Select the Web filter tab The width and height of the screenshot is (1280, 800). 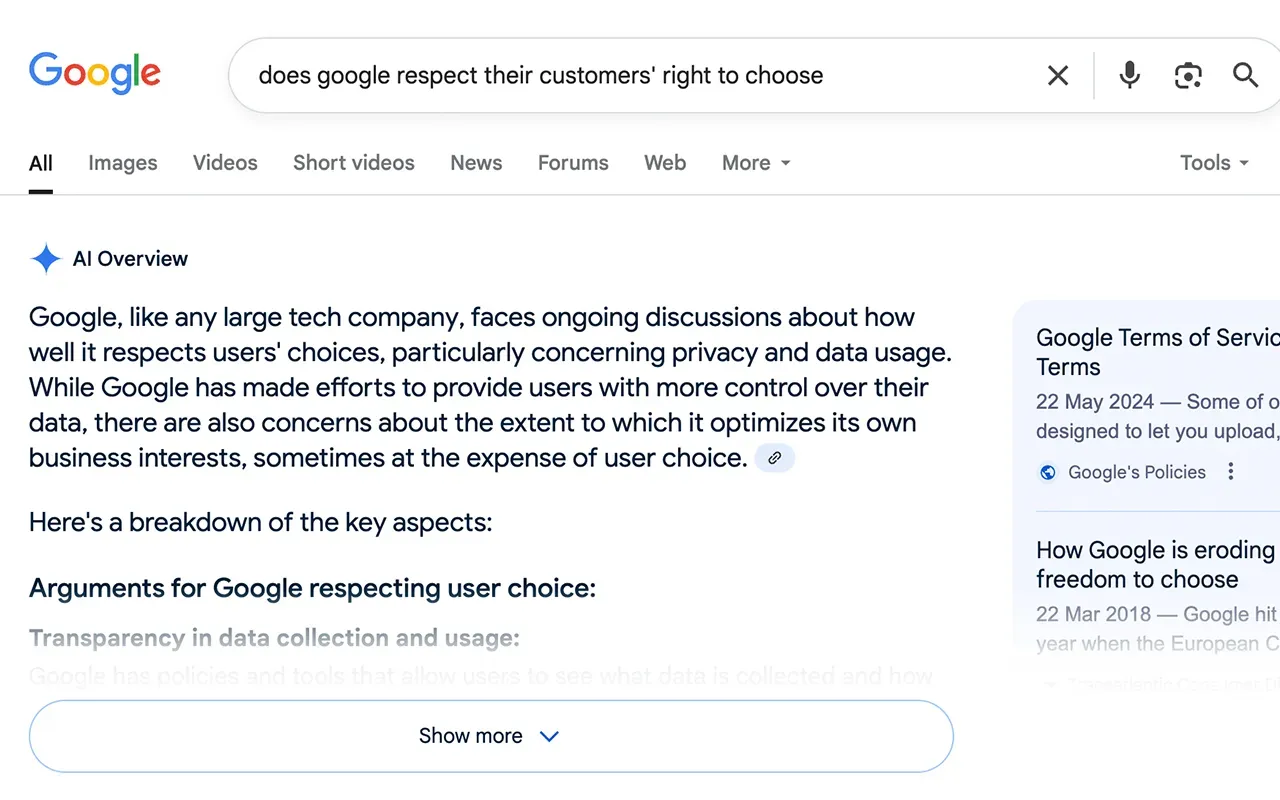point(664,163)
